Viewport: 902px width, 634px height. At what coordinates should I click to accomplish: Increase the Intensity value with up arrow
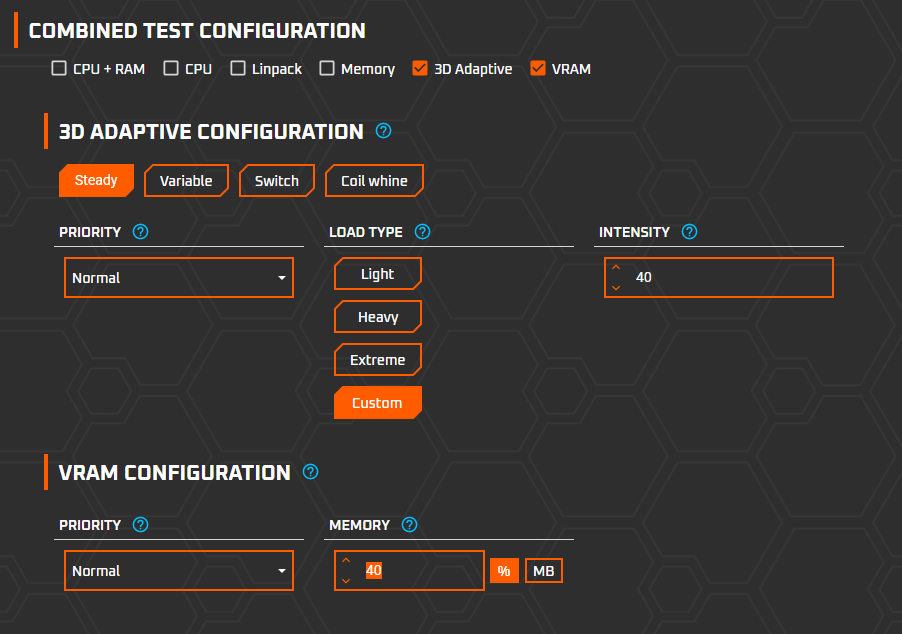pos(616,268)
